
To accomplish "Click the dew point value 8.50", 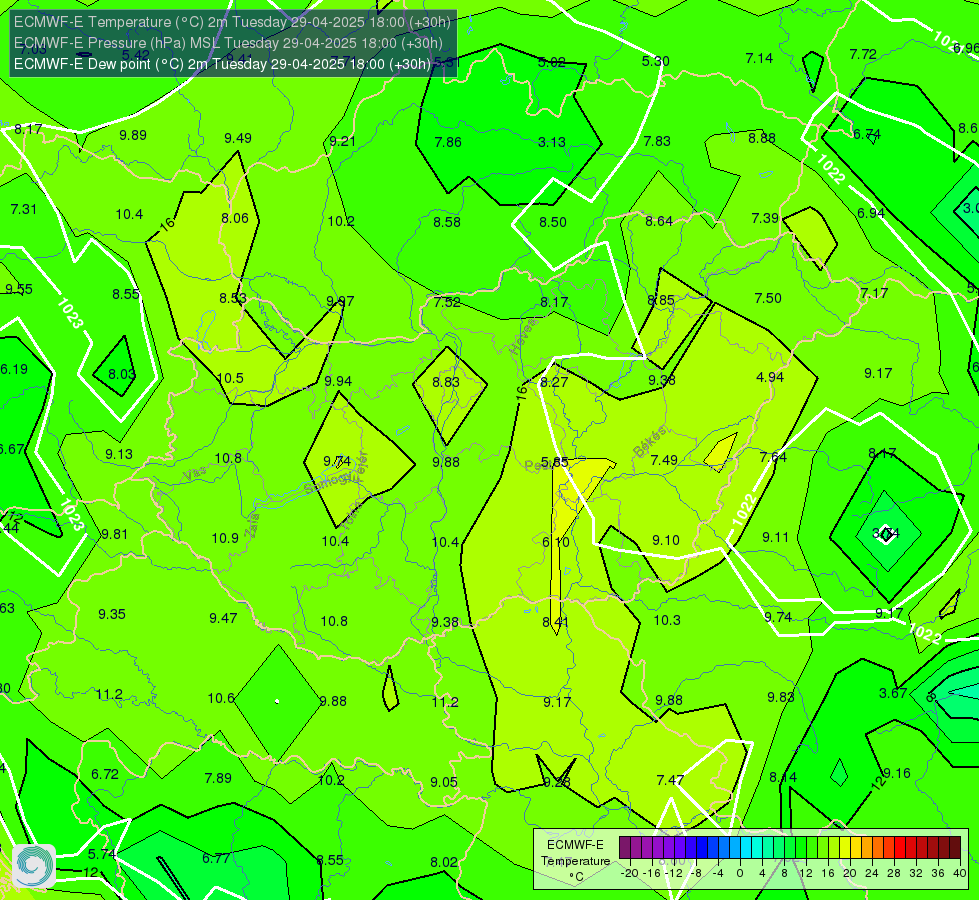I will click(x=553, y=222).
